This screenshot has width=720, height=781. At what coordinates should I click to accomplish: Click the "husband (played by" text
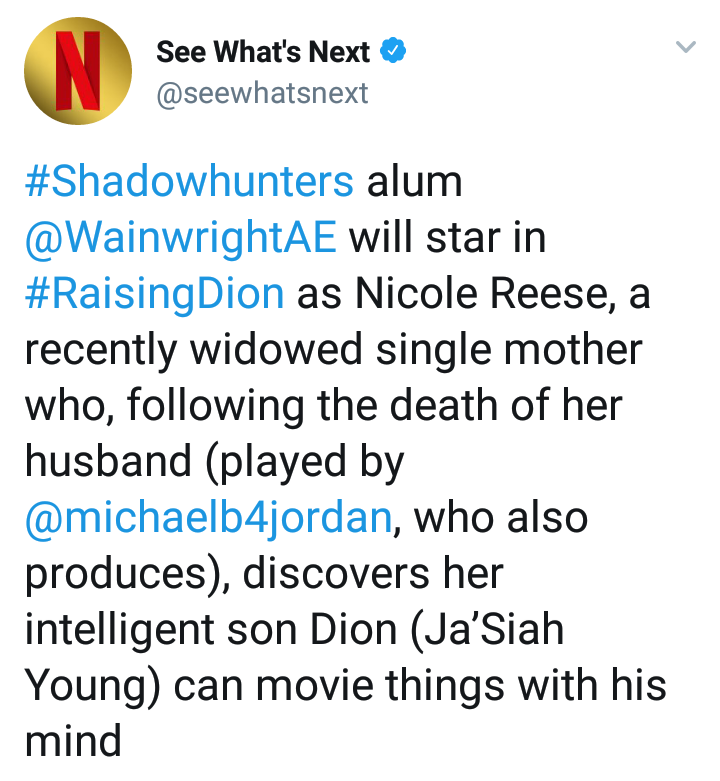click(213, 462)
